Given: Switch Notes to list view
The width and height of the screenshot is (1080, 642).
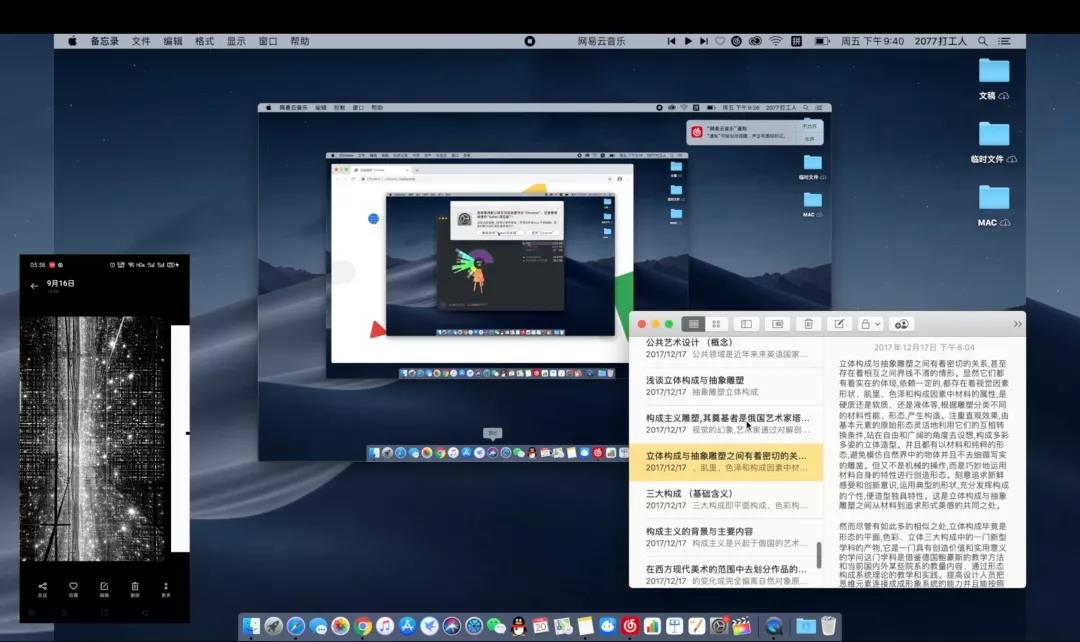Looking at the screenshot, I should tap(694, 324).
